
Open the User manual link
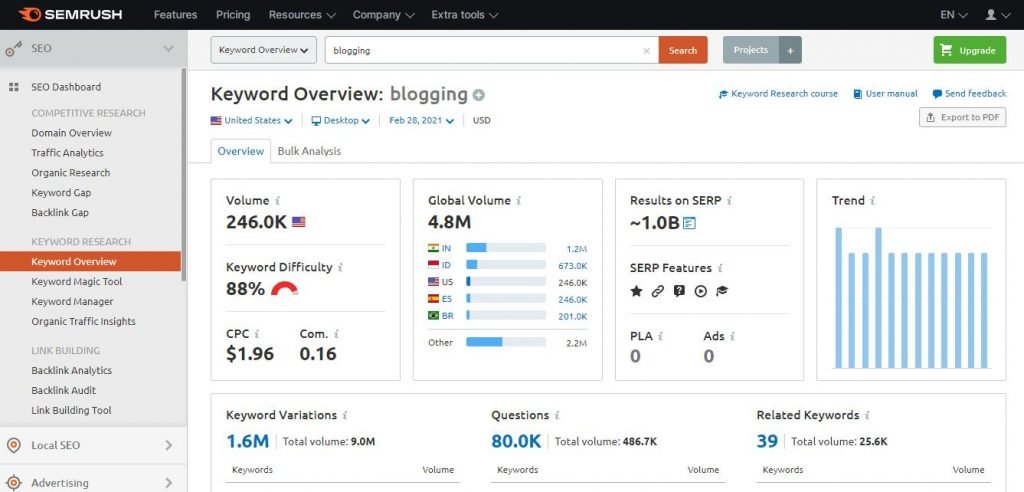click(x=886, y=94)
